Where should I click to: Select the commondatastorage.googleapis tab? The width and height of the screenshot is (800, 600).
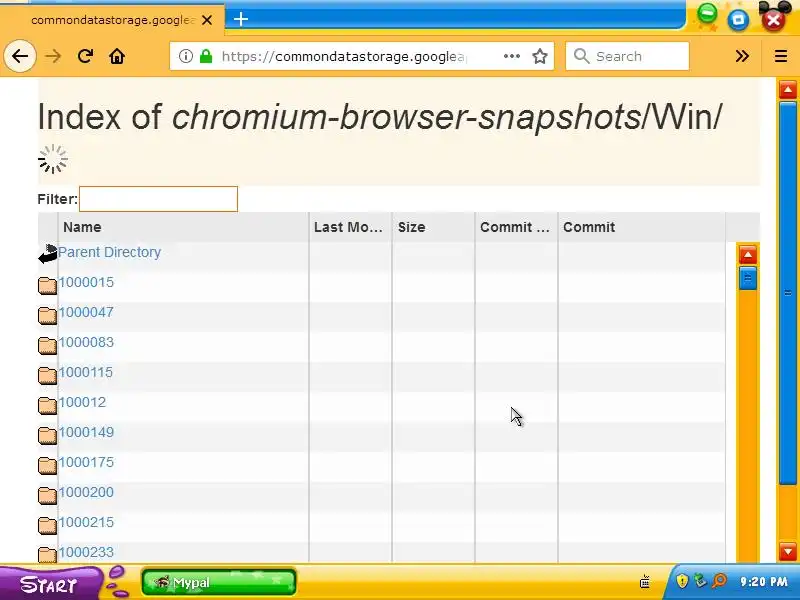(112, 20)
